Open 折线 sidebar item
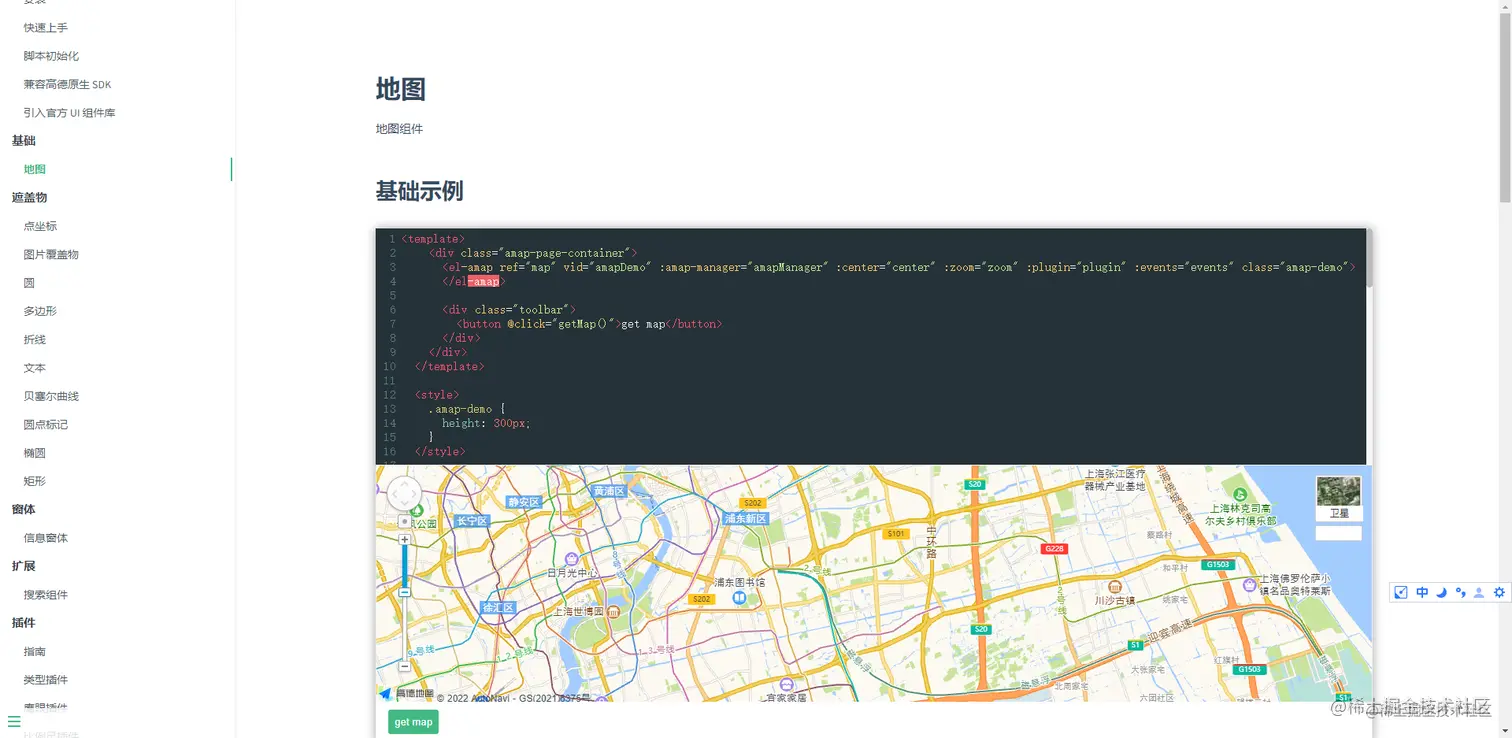Viewport: 1512px width, 738px height. click(35, 339)
